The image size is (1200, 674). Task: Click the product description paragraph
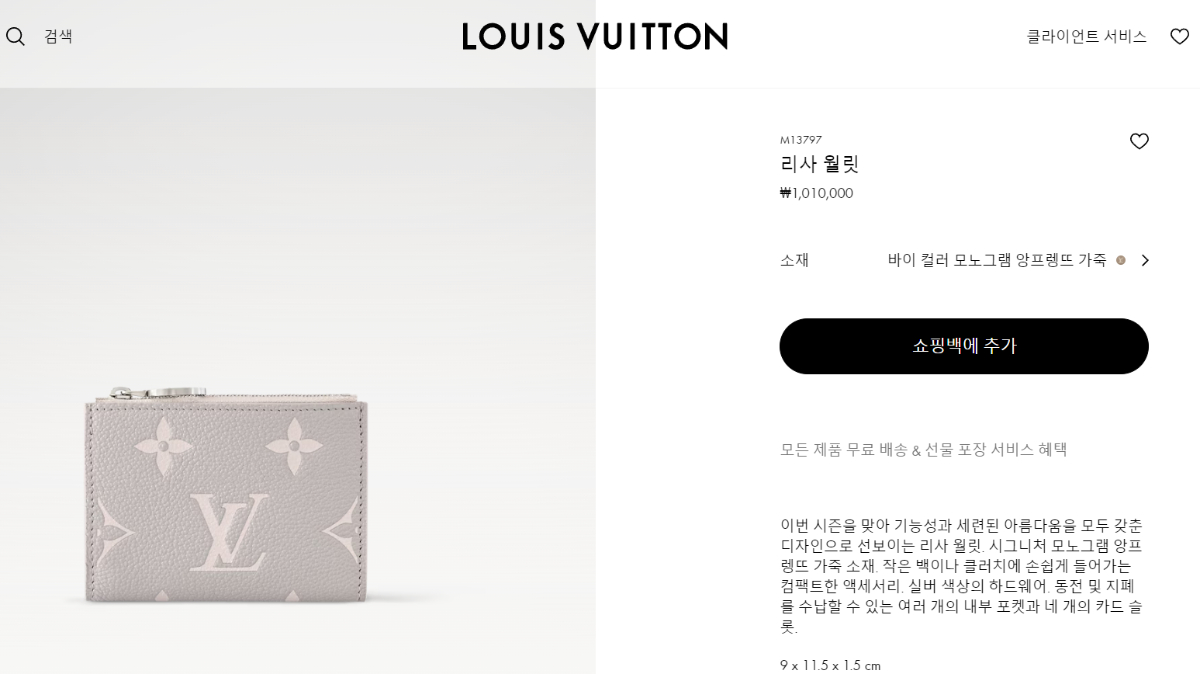coord(963,576)
